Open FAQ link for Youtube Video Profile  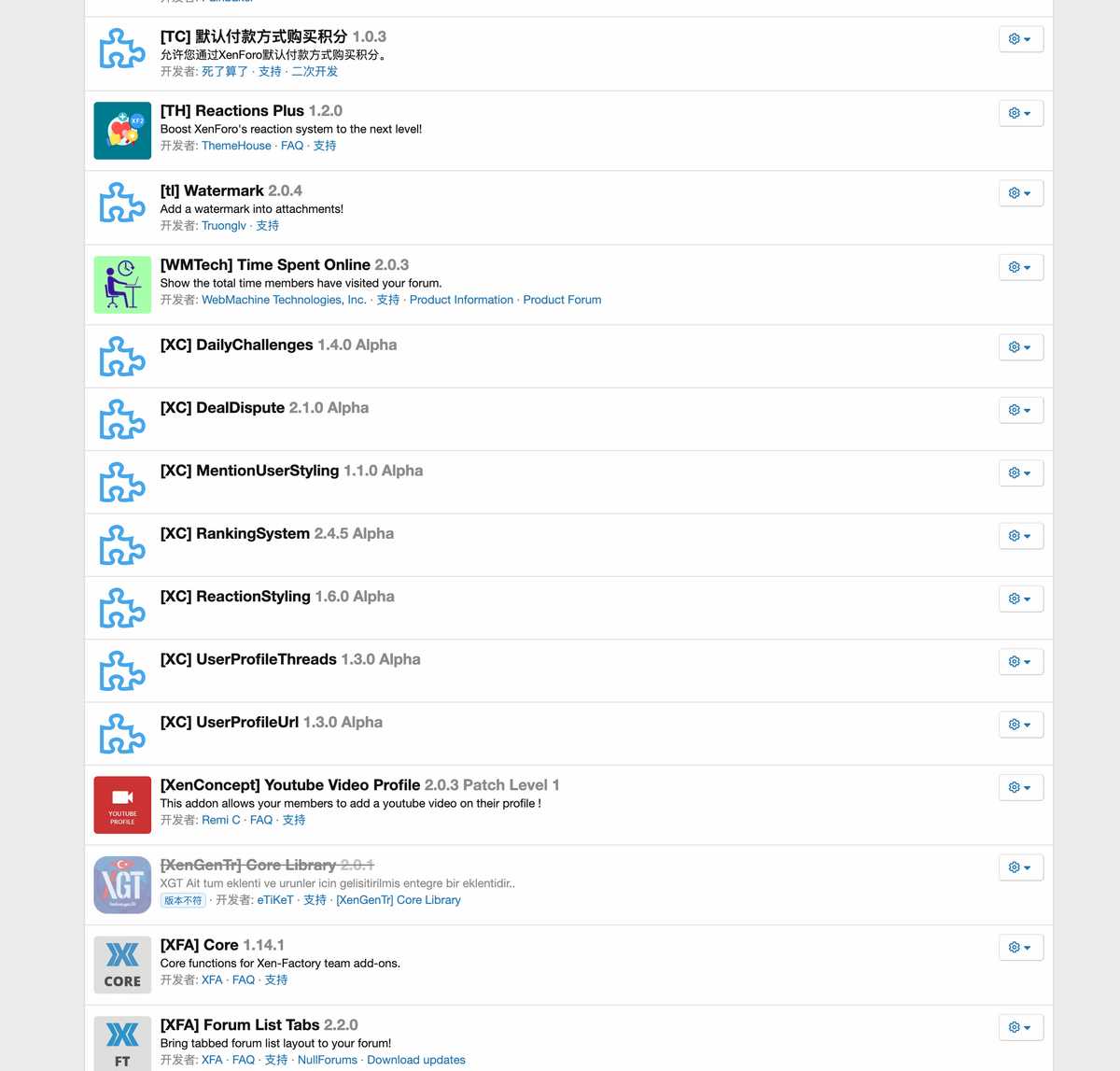coord(261,820)
